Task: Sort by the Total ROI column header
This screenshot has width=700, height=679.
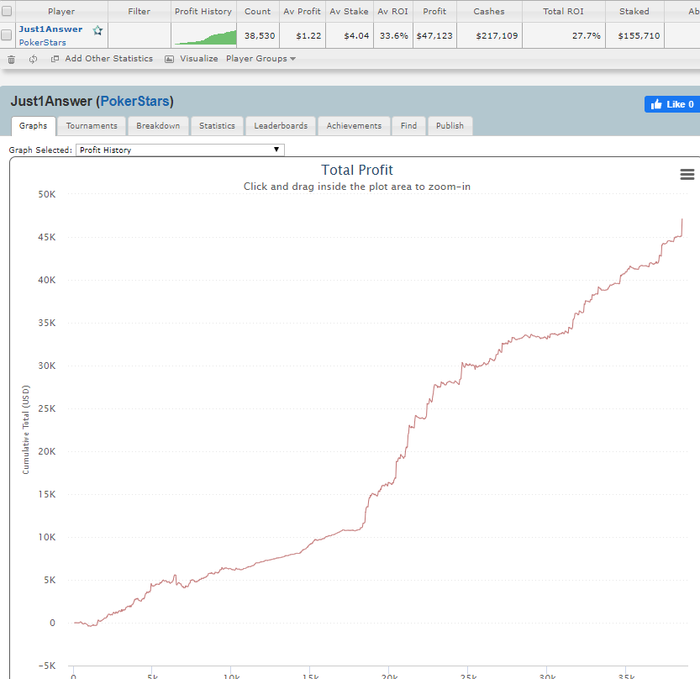Action: [564, 12]
